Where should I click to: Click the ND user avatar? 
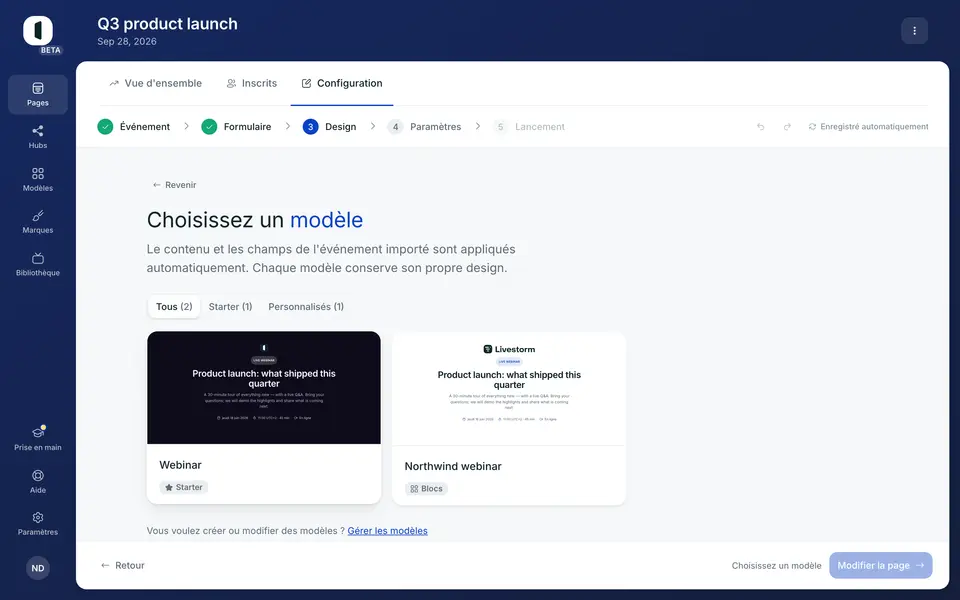point(38,568)
